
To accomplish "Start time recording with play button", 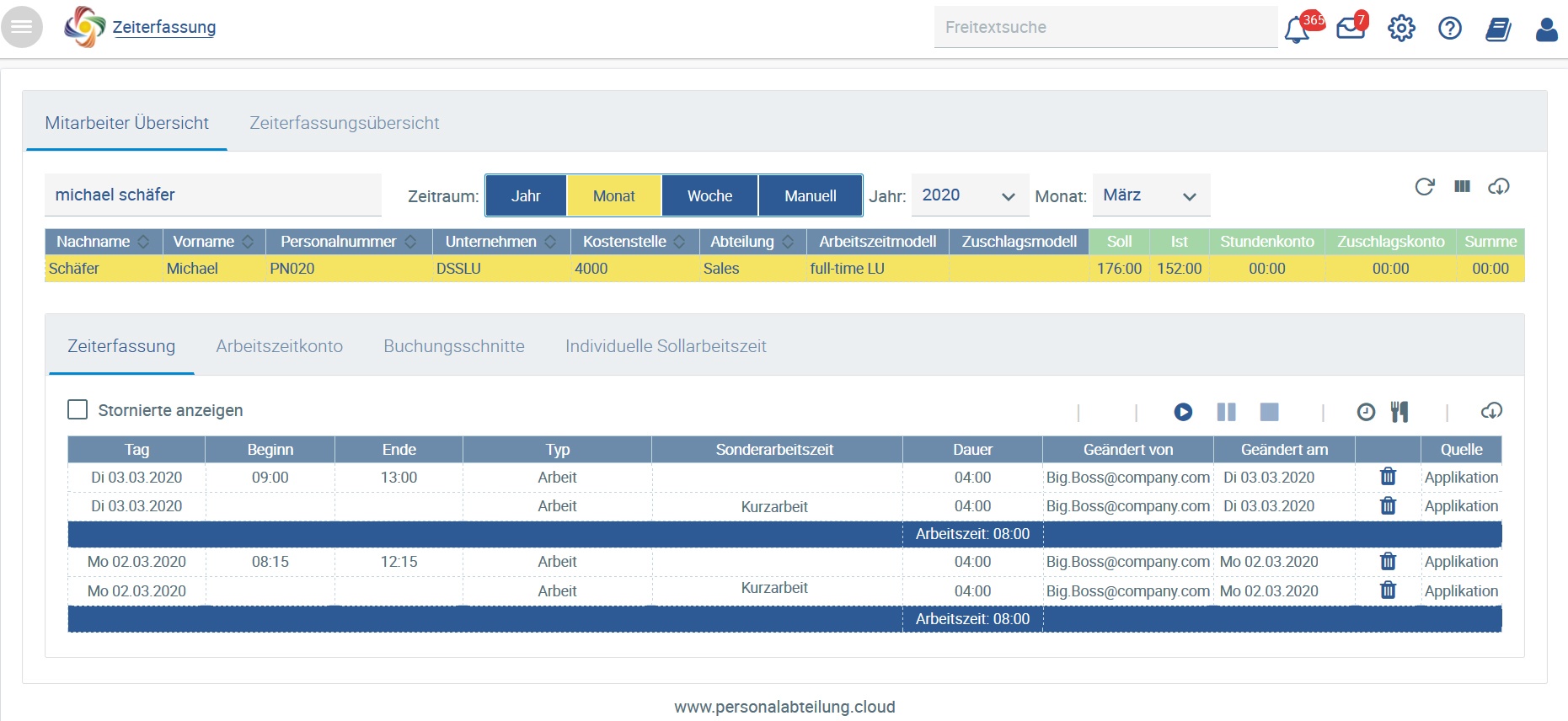I will tap(1184, 412).
